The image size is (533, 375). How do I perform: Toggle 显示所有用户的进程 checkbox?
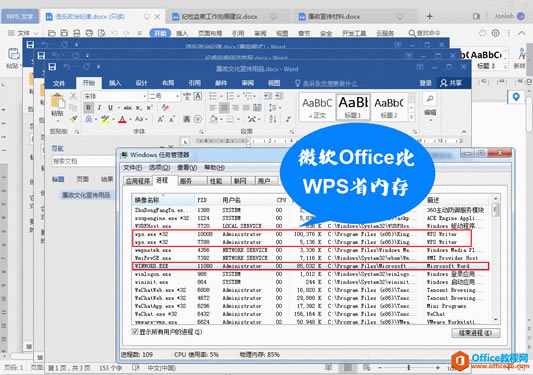[x=135, y=331]
